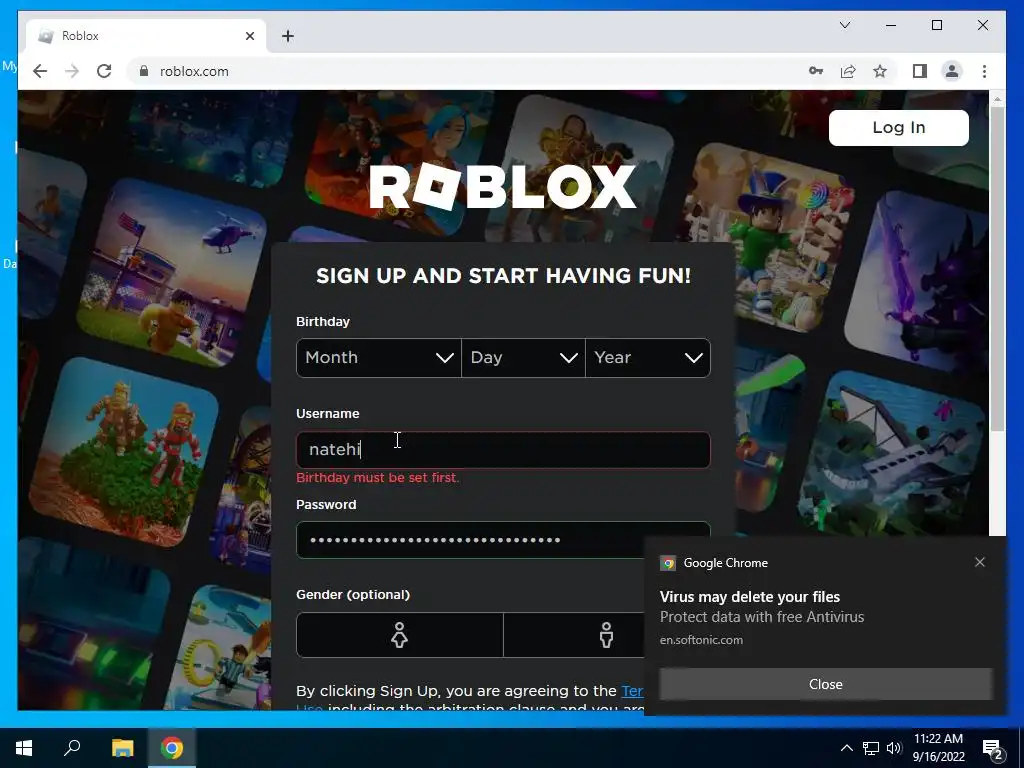The image size is (1024, 768).
Task: Reload the Roblox page
Action: coord(104,71)
